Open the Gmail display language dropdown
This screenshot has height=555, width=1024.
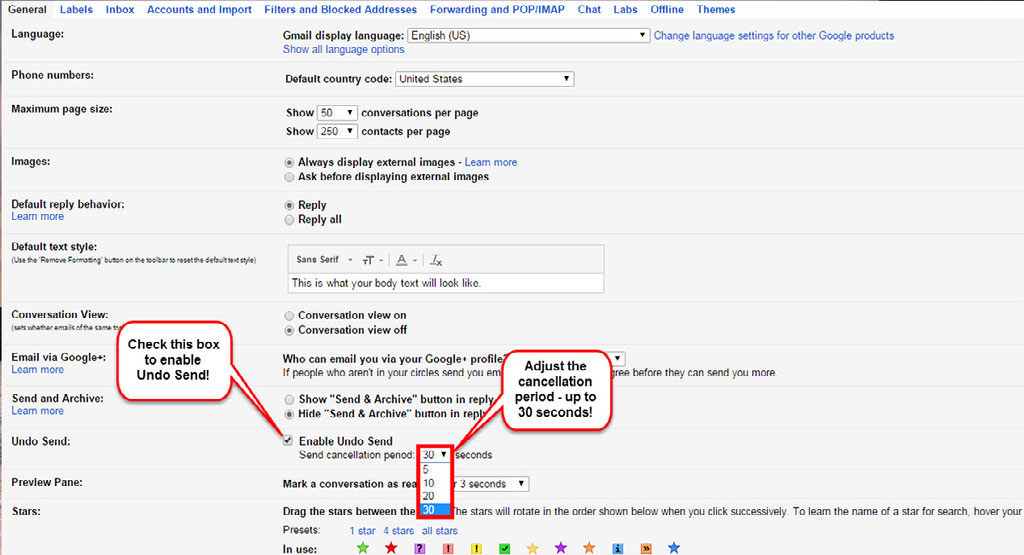tap(528, 35)
